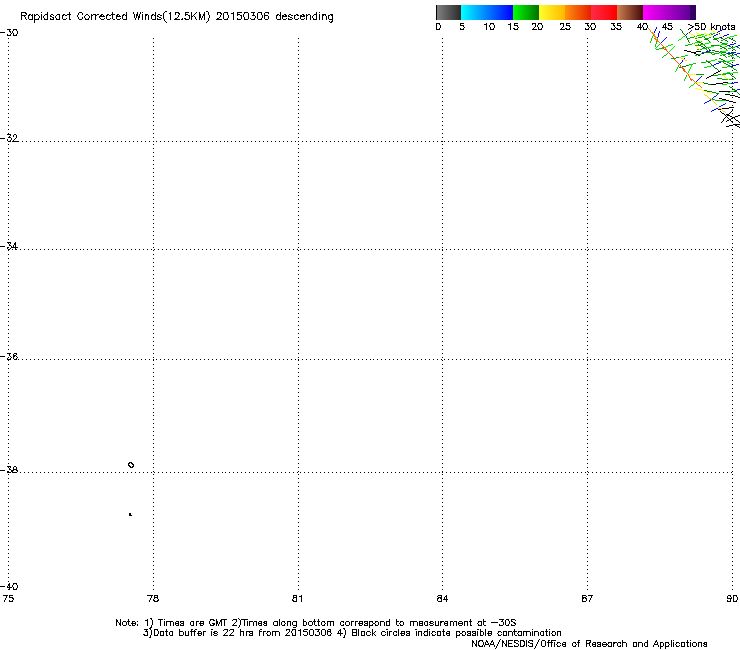Click the cyan-blue 5-15 knots color band
This screenshot has width=740, height=650.
(x=487, y=12)
